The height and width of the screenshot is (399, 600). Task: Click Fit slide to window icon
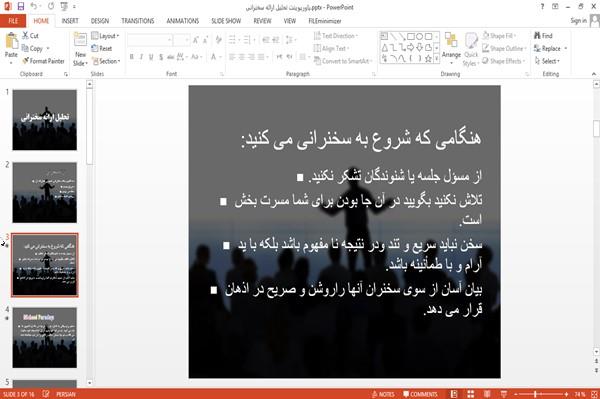pos(594,394)
